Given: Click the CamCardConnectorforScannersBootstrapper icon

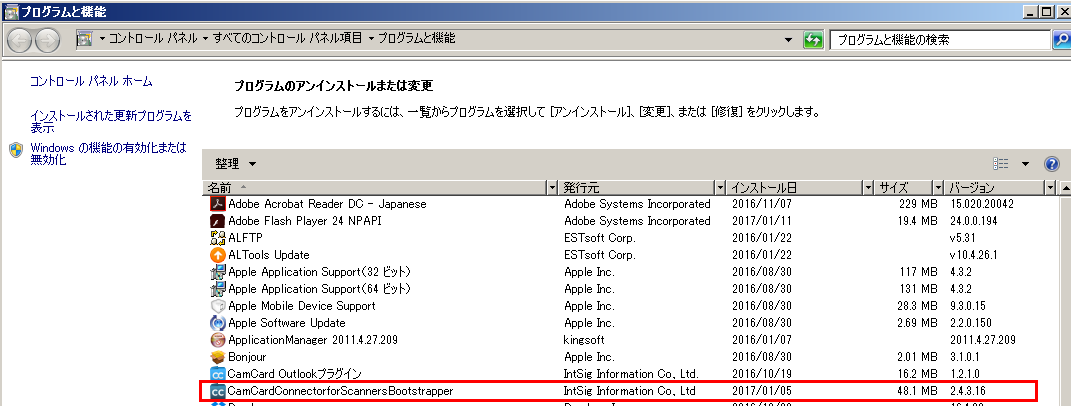Looking at the screenshot, I should click(217, 391).
